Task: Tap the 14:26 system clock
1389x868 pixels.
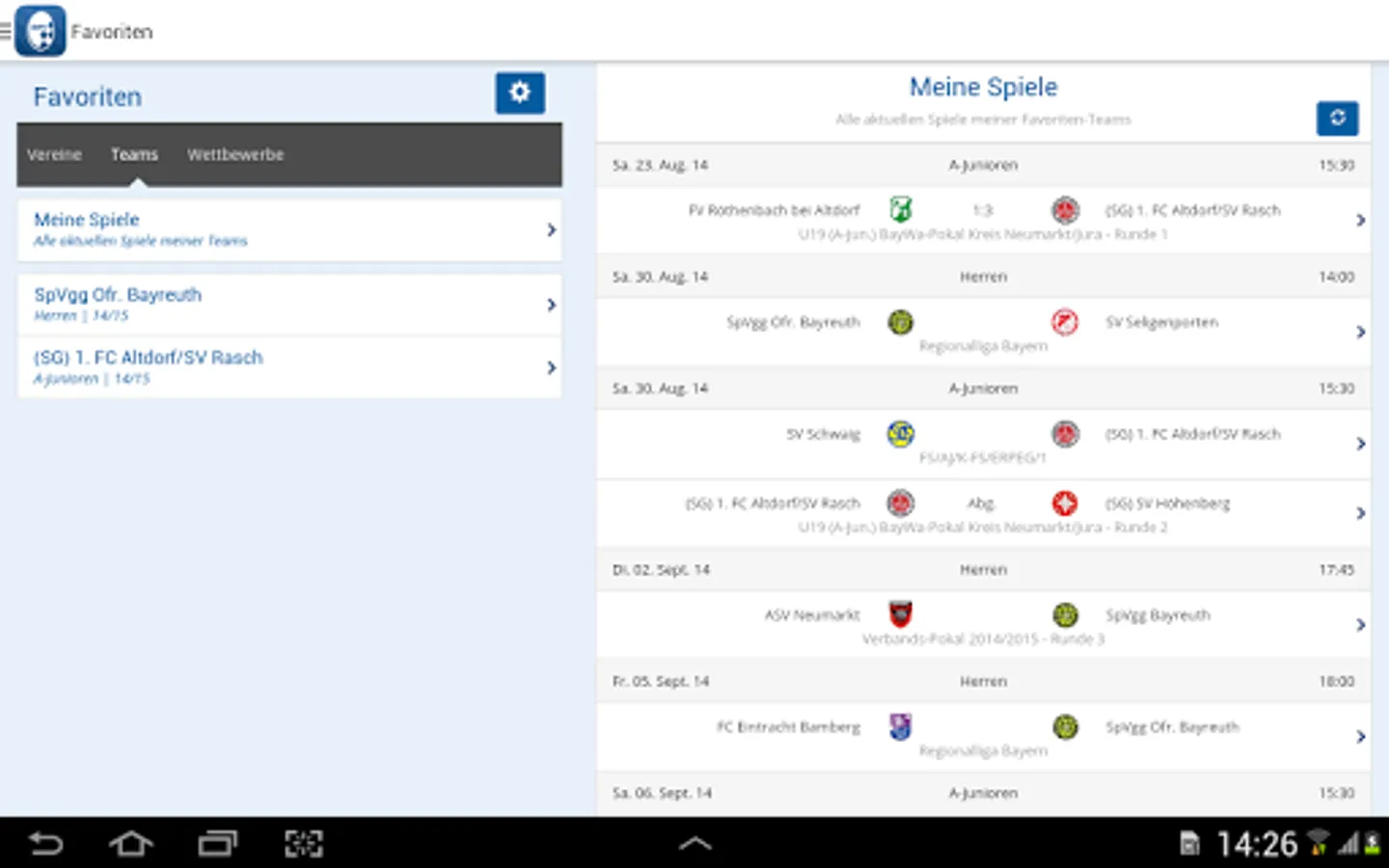Action: [x=1257, y=845]
